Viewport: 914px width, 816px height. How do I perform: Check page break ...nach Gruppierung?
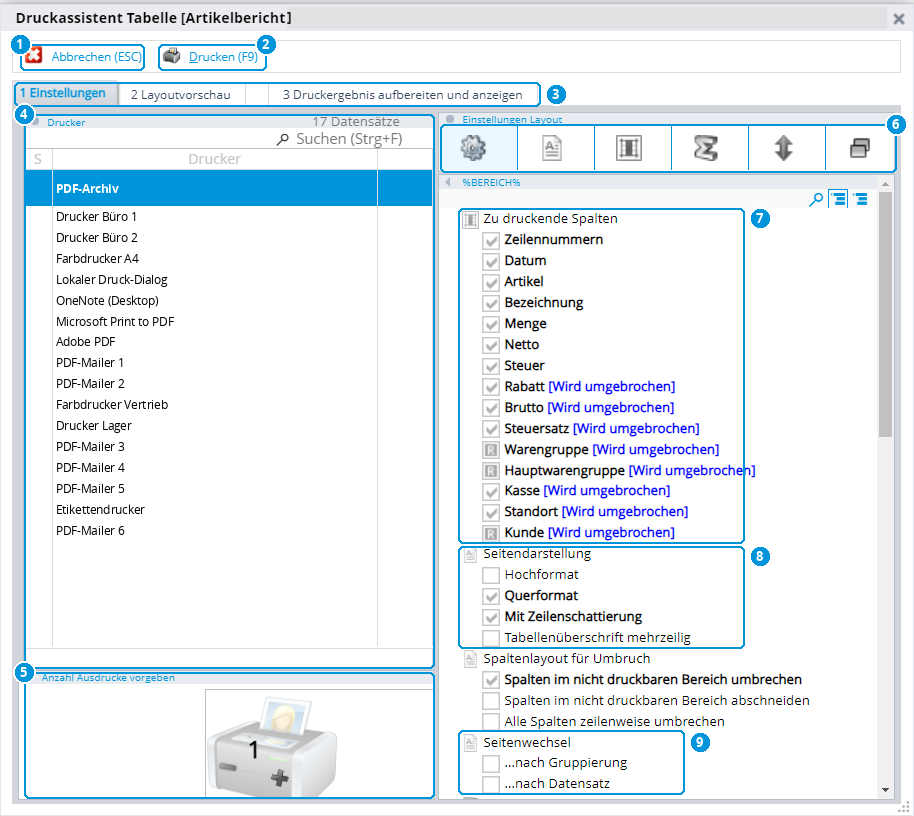(491, 764)
